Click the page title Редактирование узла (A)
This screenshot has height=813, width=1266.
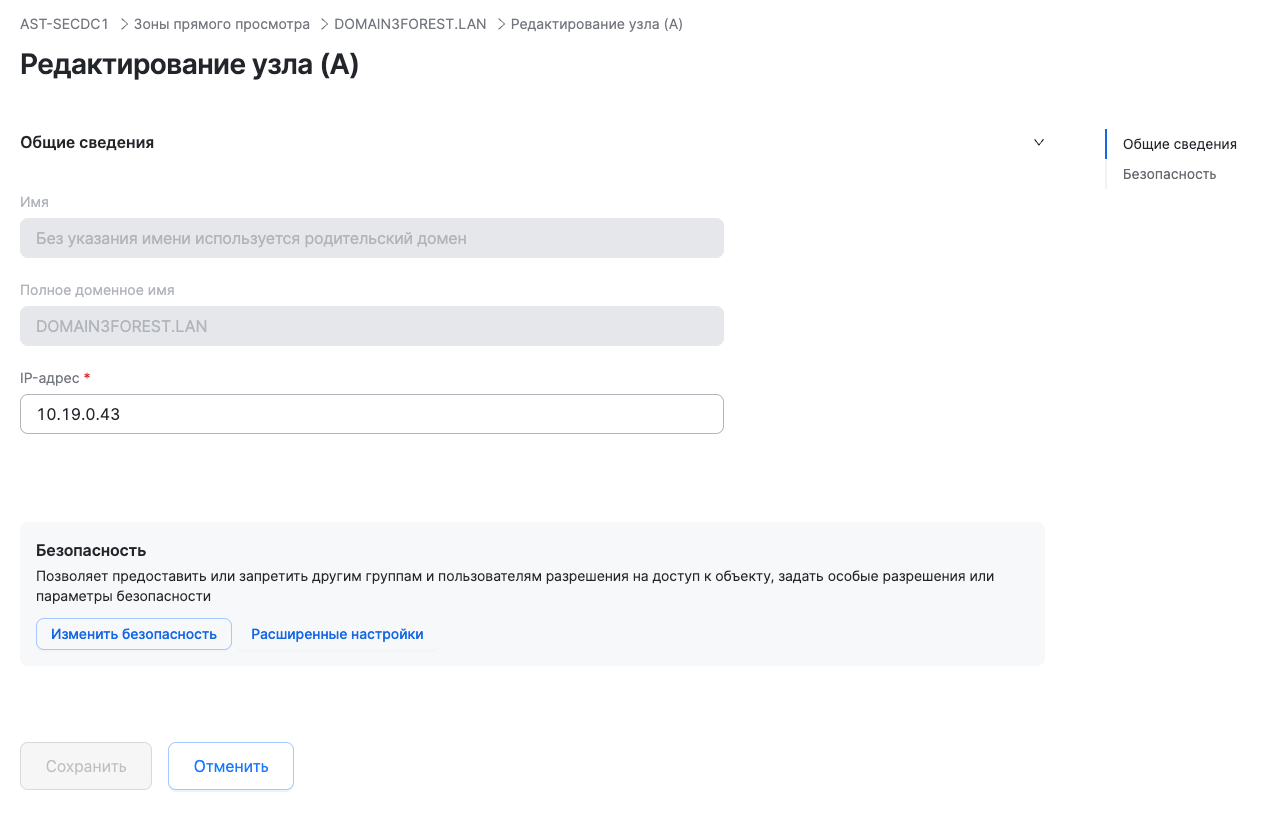point(189,65)
